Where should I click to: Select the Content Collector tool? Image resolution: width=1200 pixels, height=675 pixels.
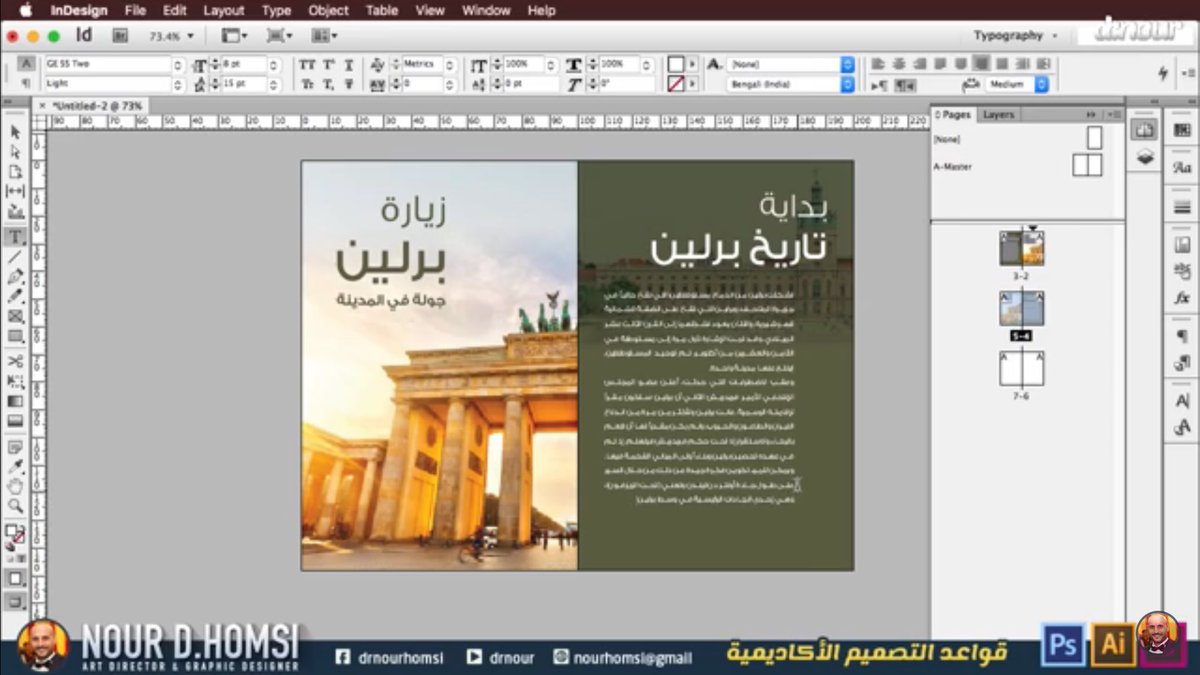tap(15, 212)
